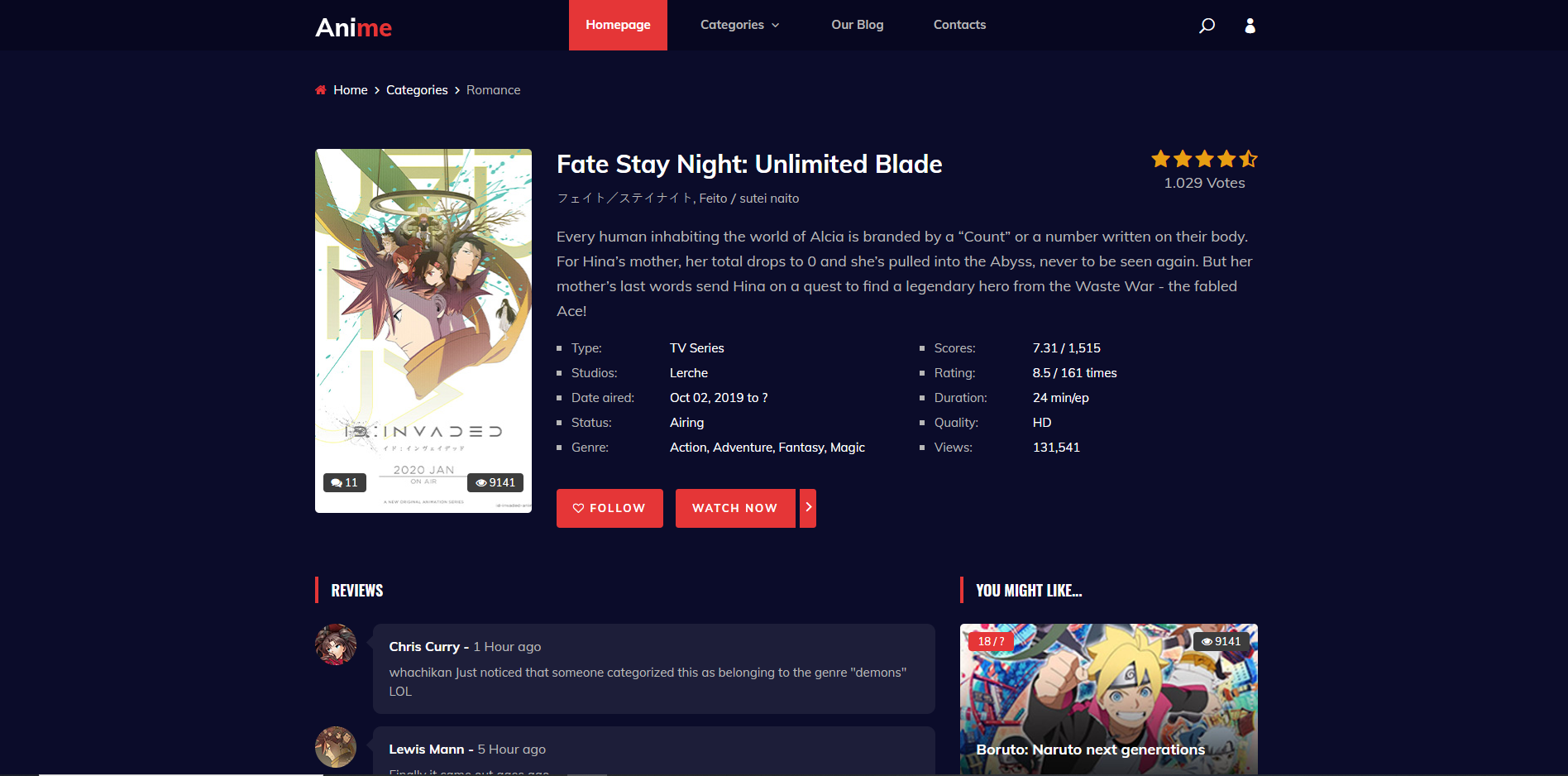Click the 7.31 / 1,515 scores value
1568x776 pixels.
1067,348
